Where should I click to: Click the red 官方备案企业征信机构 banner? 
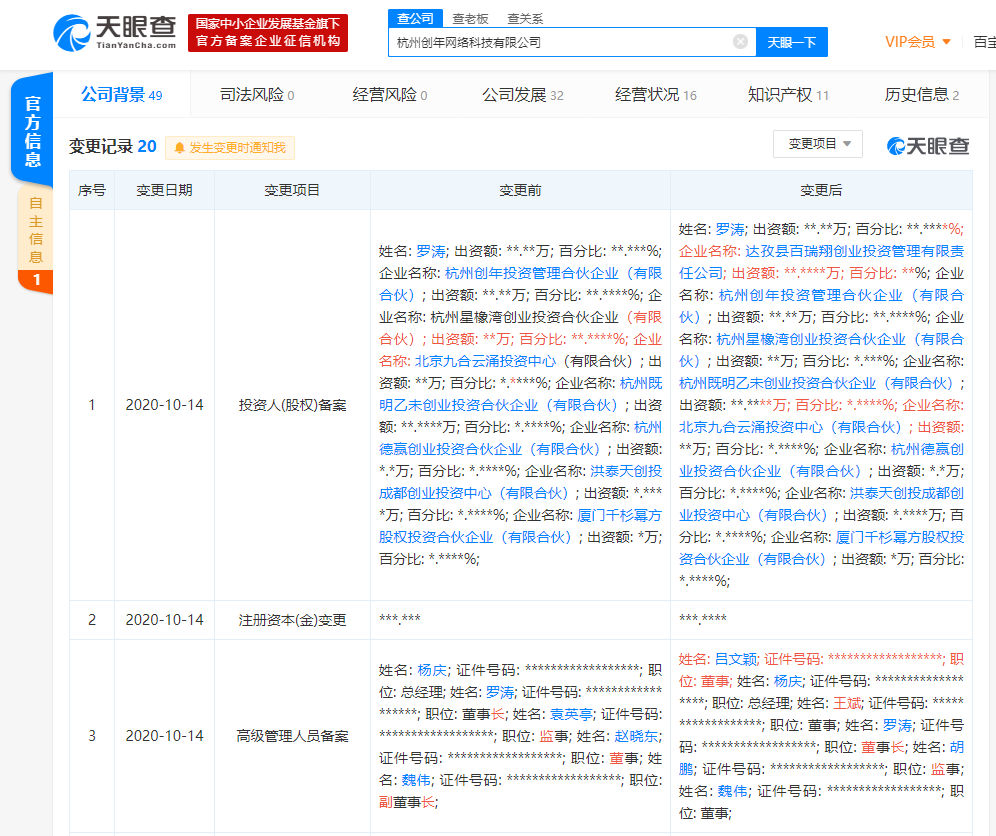tap(268, 33)
